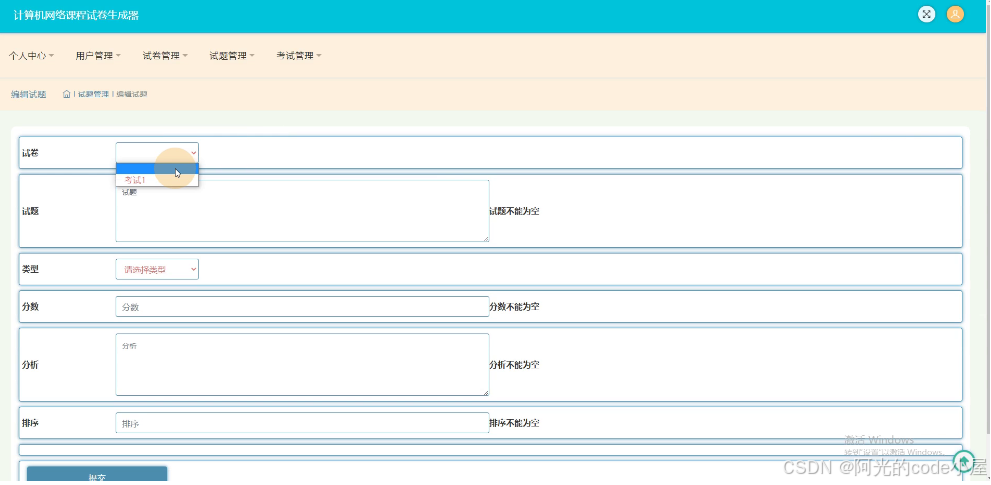Screen dimensions: 991x485
Task: Click the 类型 field label
Action: point(30,269)
